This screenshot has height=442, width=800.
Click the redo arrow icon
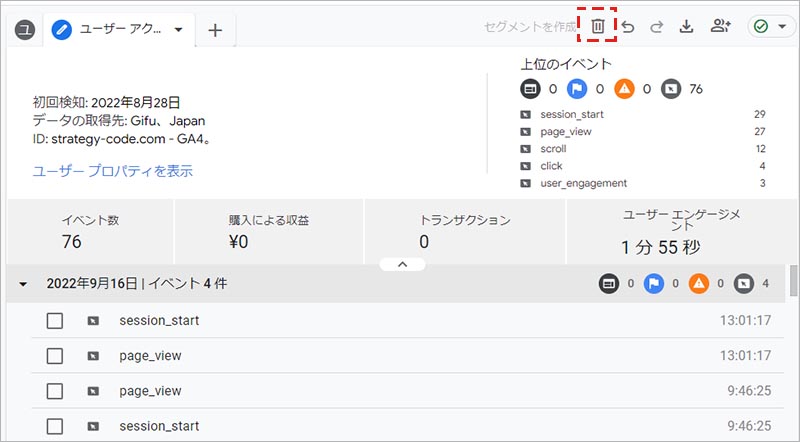point(657,27)
